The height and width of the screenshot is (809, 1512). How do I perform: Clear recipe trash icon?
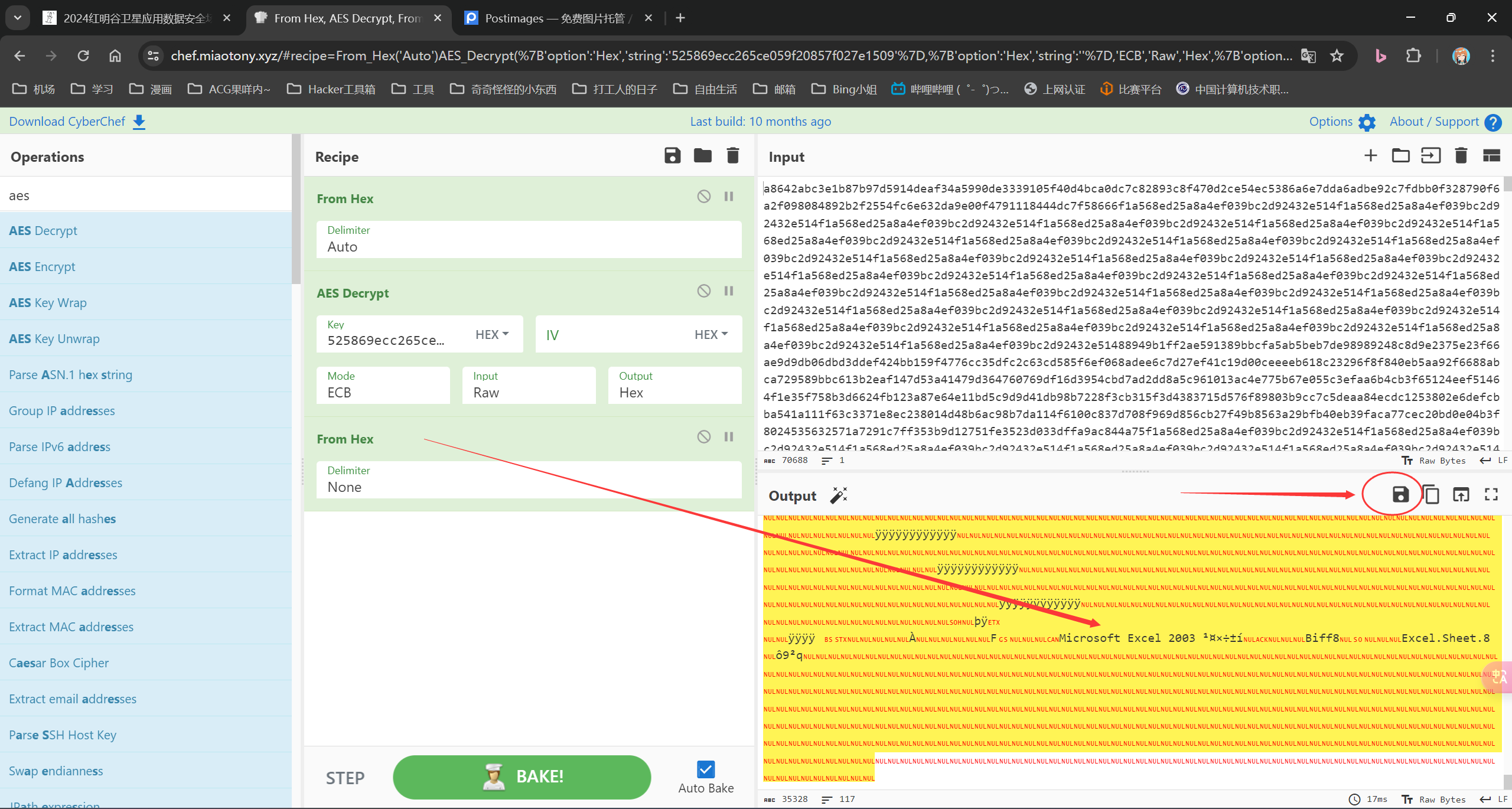coord(732,156)
